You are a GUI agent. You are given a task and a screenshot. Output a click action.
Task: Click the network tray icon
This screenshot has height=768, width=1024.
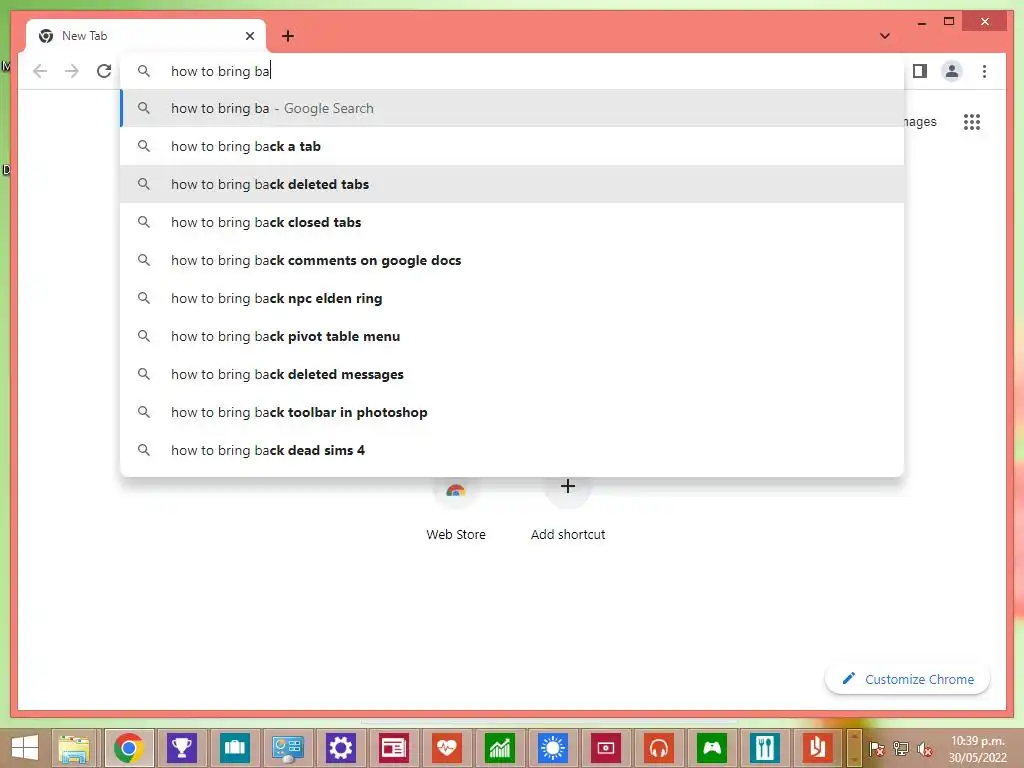point(901,749)
